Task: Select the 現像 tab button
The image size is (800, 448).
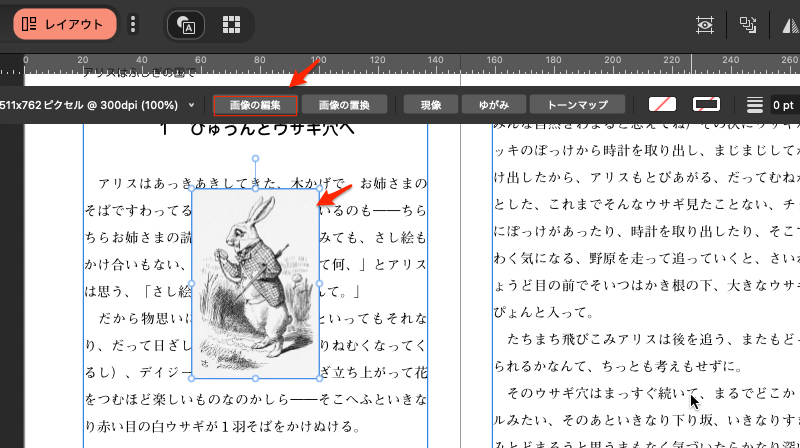Action: (431, 105)
